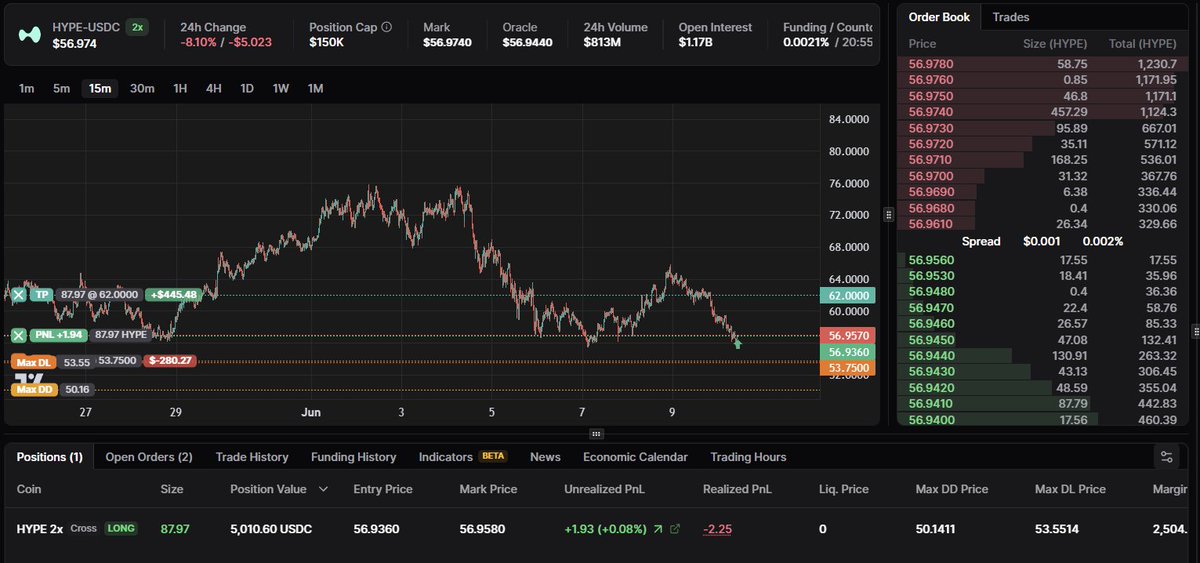Open the News tab
1200x563 pixels.
(x=545, y=457)
